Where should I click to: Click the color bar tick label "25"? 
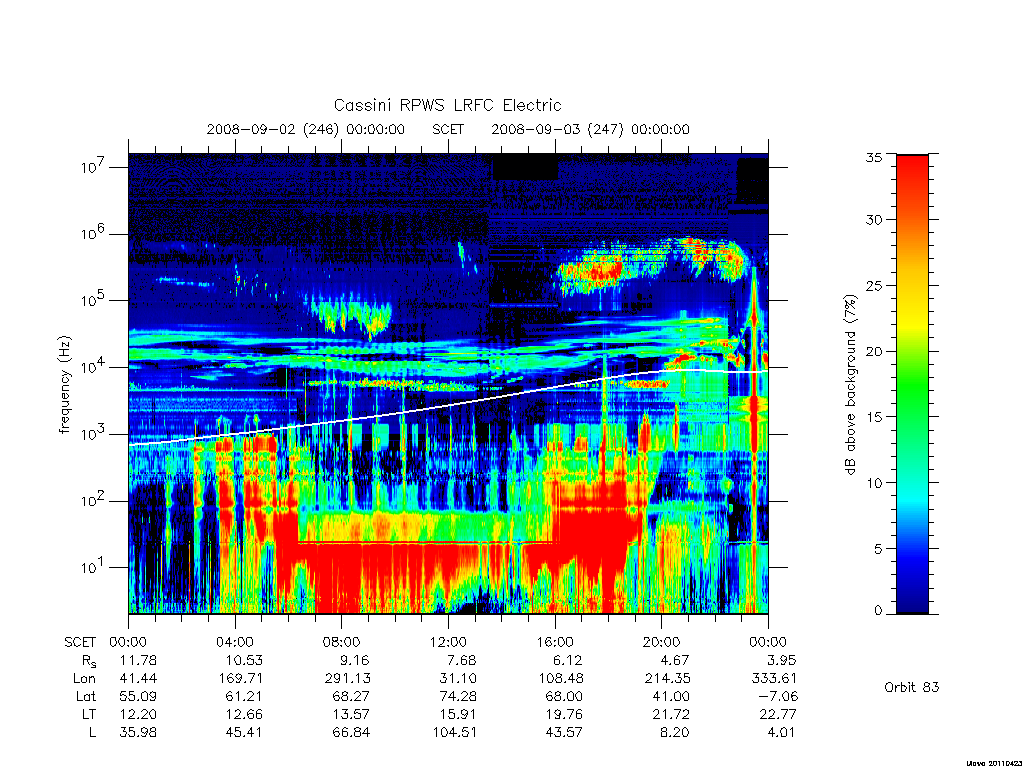point(874,285)
